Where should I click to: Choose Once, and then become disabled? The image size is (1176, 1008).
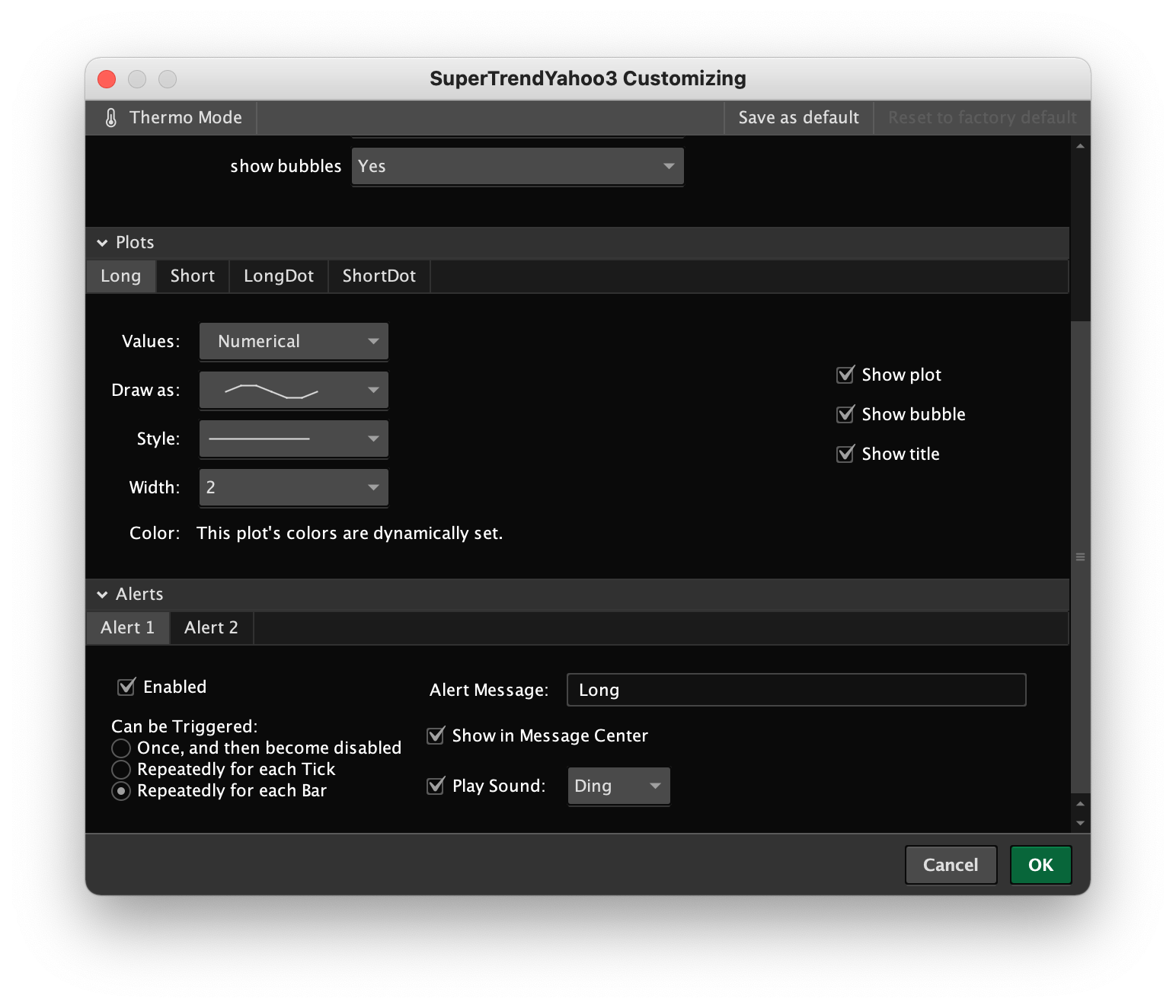(121, 748)
